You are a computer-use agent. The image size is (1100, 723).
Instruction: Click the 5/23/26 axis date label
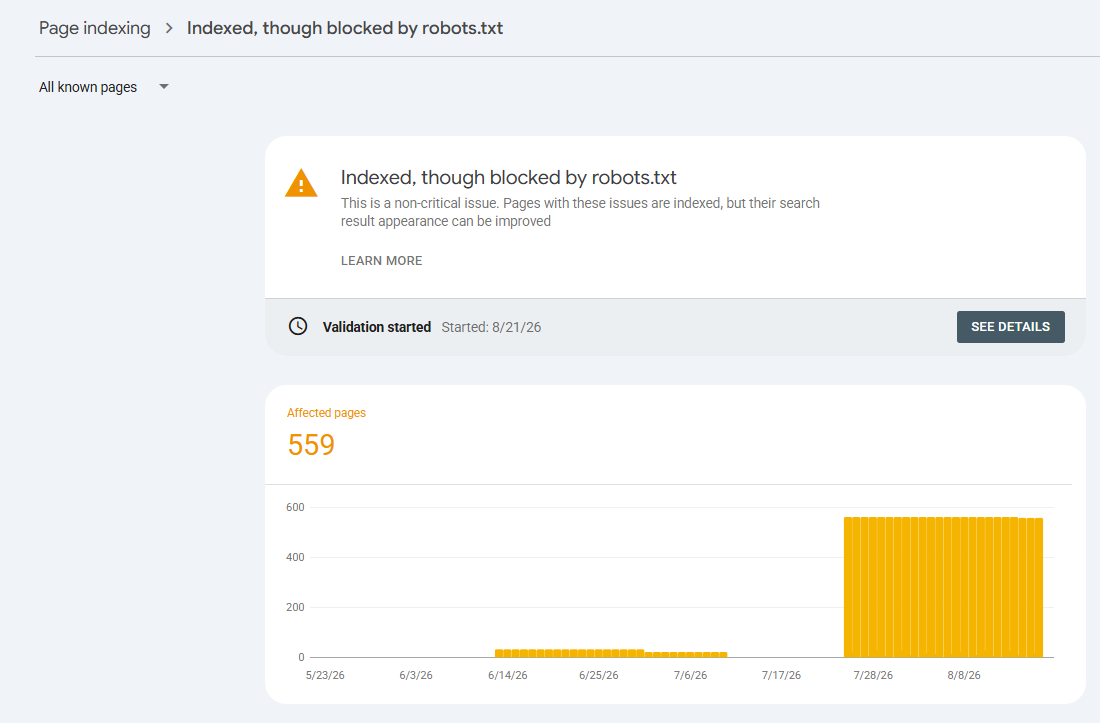pos(326,675)
